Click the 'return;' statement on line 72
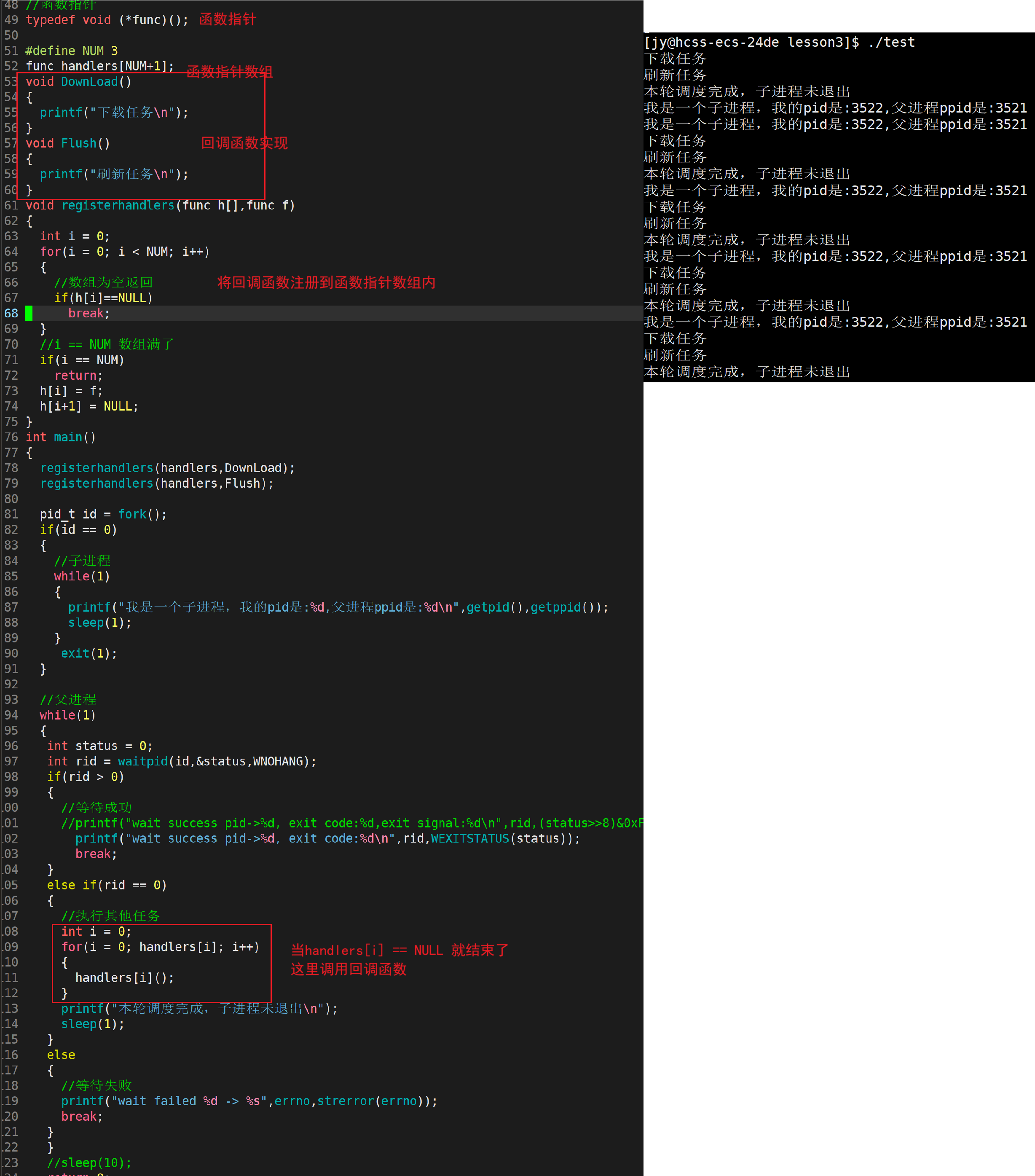The width and height of the screenshot is (1035, 1176). click(78, 376)
